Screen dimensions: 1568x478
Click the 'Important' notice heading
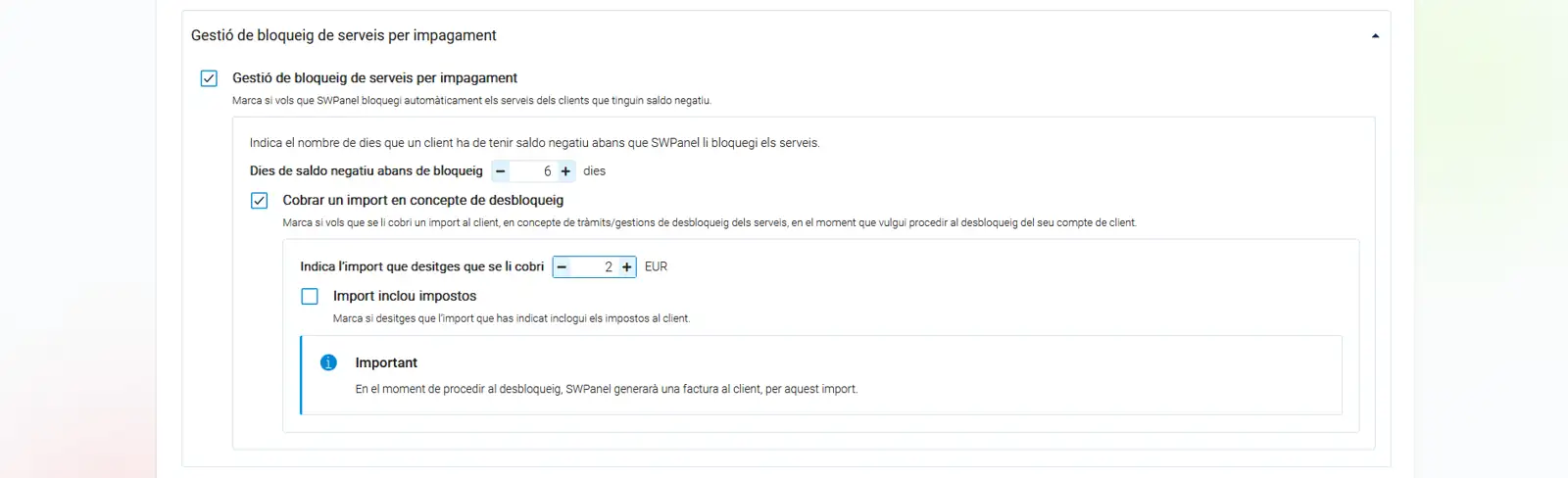386,362
